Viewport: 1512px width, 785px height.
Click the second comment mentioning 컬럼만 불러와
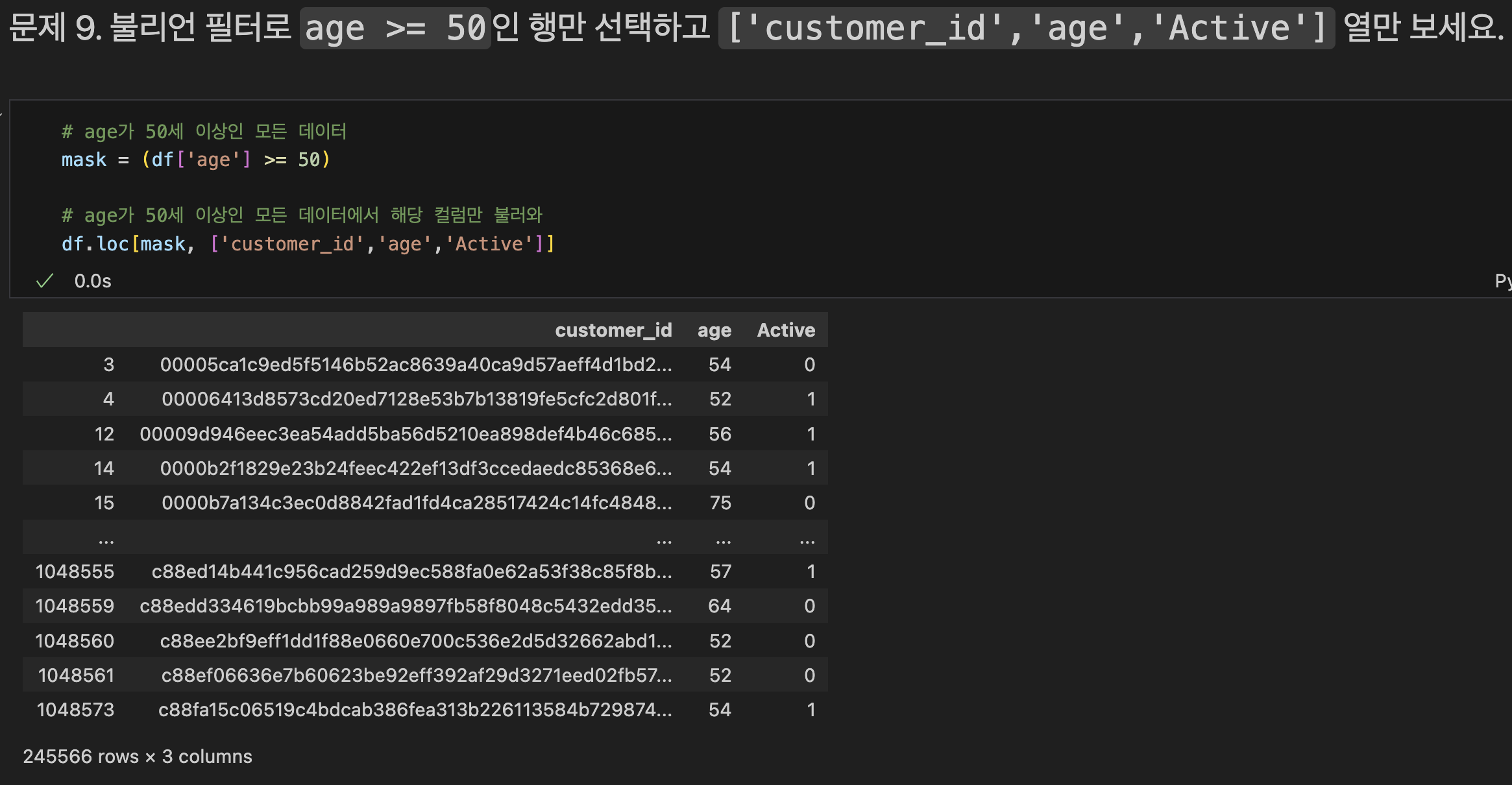tap(302, 215)
